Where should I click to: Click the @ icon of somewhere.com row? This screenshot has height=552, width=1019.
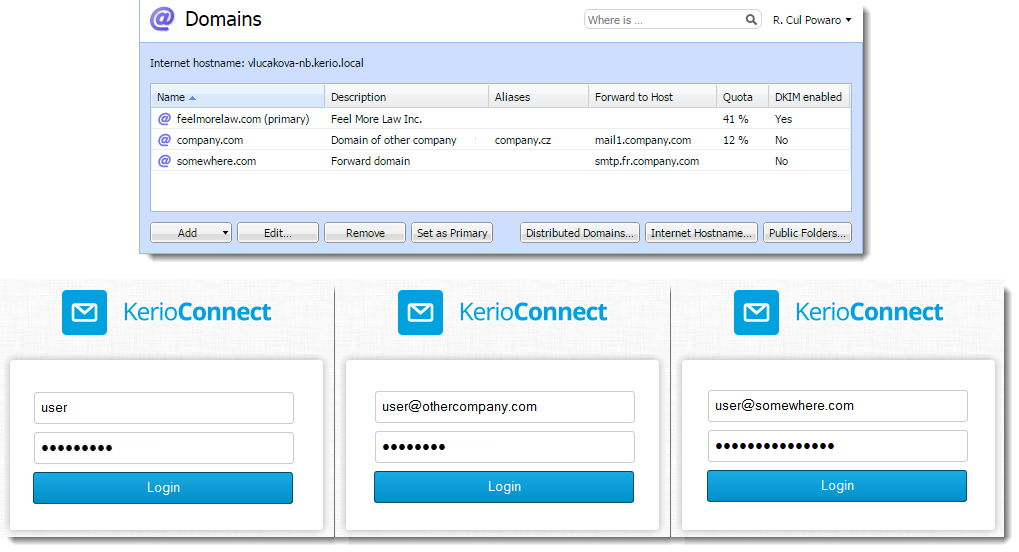pos(164,161)
